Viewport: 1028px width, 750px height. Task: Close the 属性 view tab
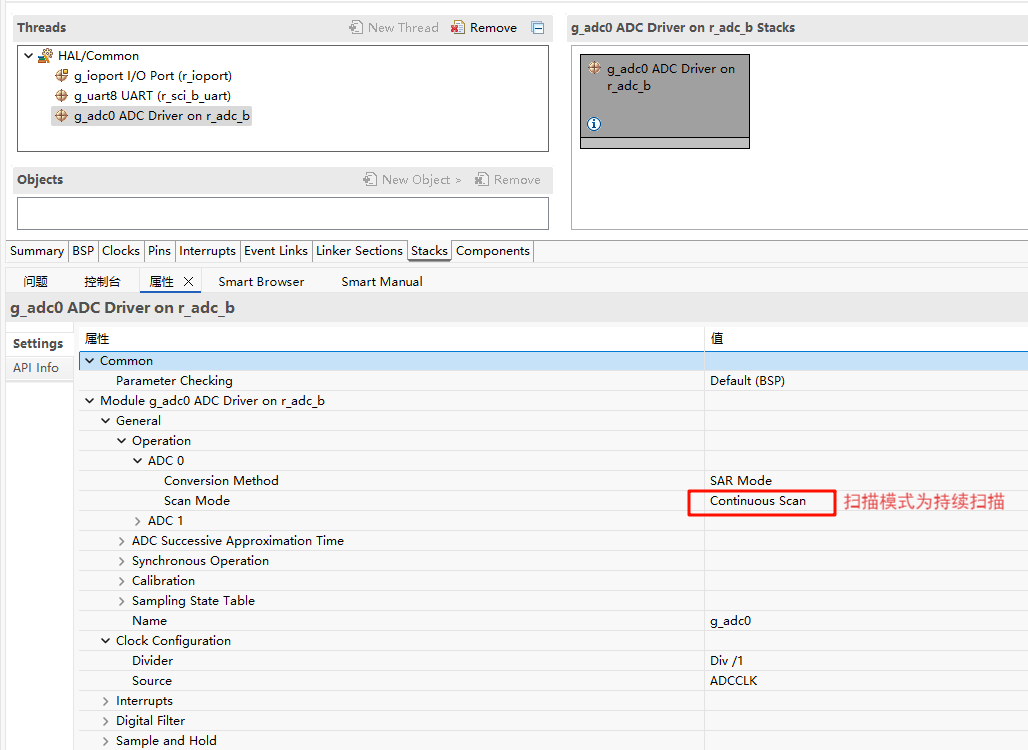188,282
